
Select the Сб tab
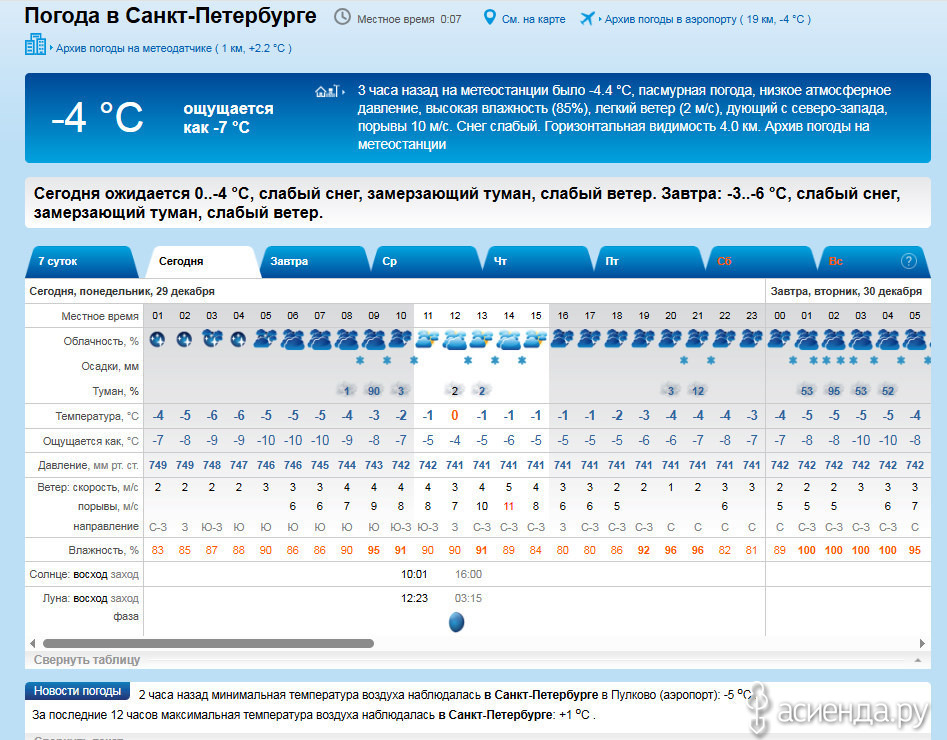725,261
